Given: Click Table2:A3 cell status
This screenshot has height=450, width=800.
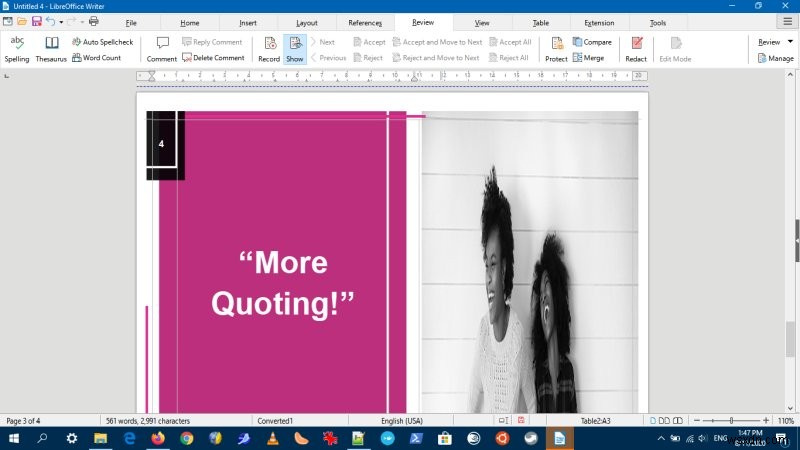Looking at the screenshot, I should click(595, 421).
